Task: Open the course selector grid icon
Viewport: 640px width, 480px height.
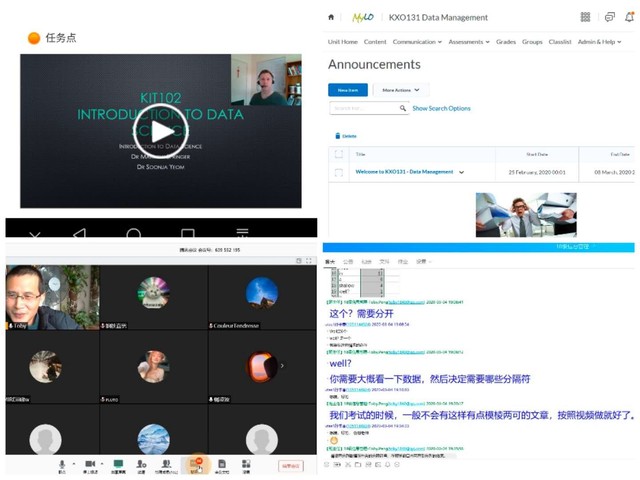Action: point(585,18)
